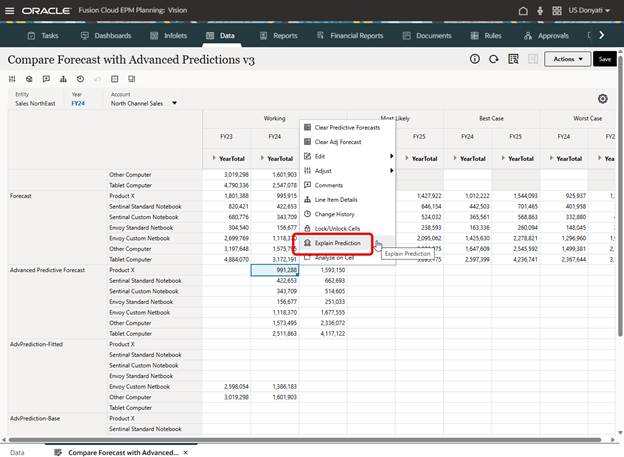Expand the FY23 YearTotal column

pos(214,159)
